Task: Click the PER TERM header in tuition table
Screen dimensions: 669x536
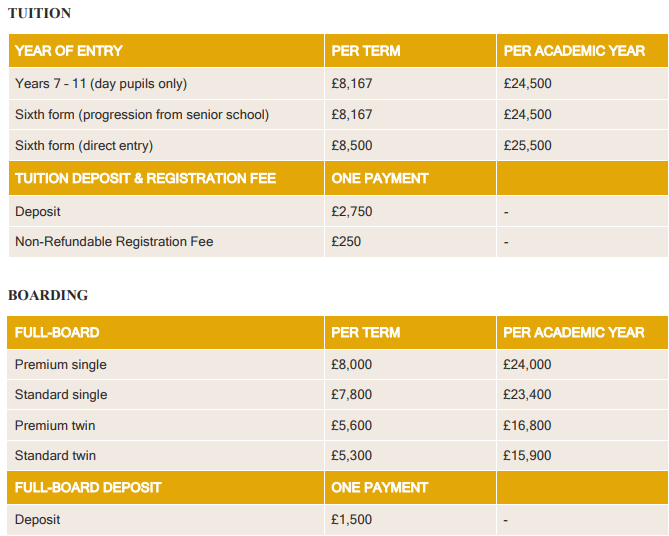Action: pyautogui.click(x=366, y=51)
